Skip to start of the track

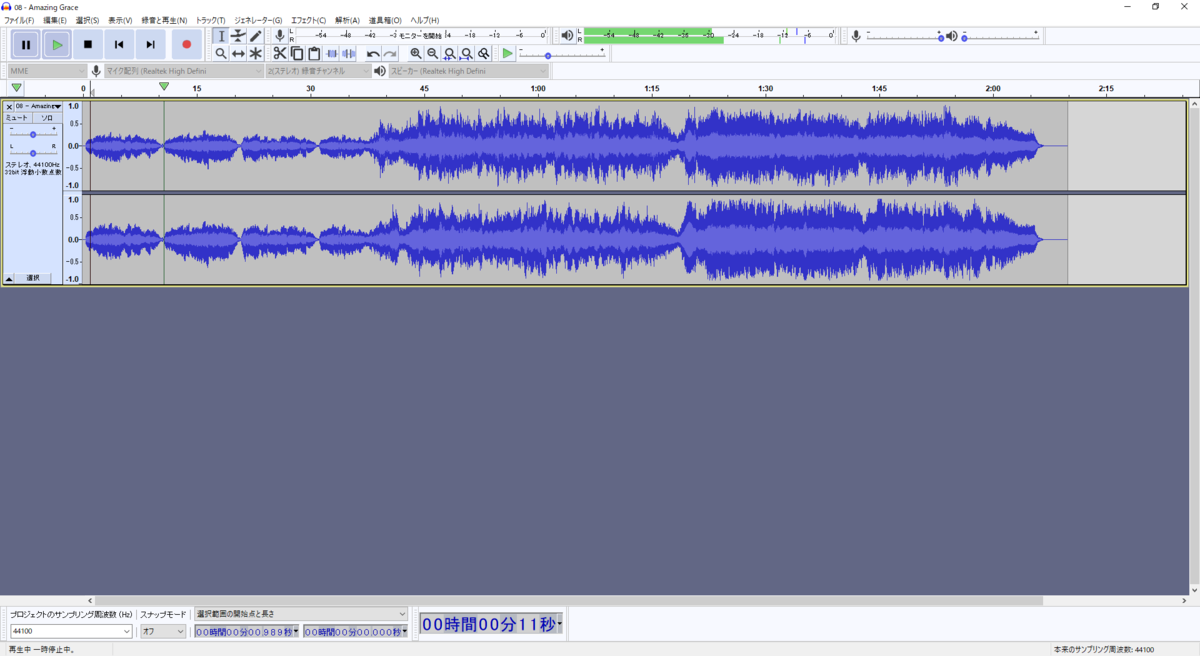coord(119,44)
